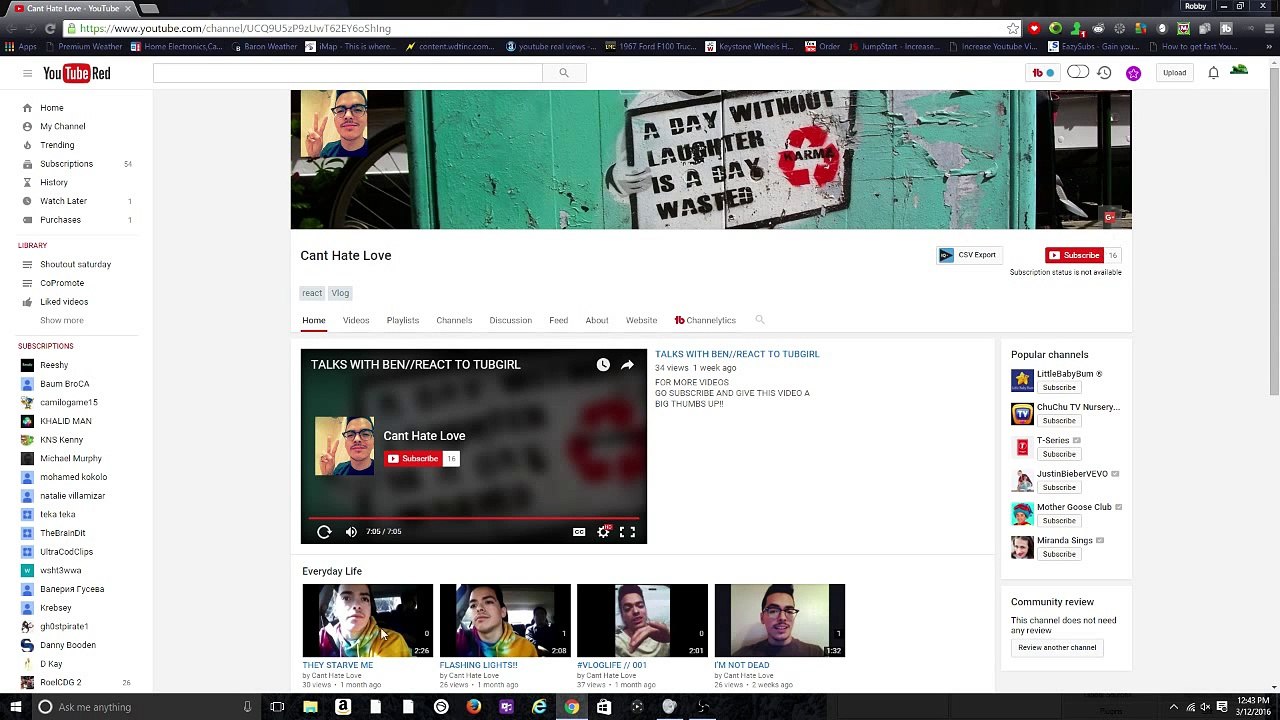Open Firefox from the taskbar
This screenshot has height=720, width=1280.
(x=474, y=707)
